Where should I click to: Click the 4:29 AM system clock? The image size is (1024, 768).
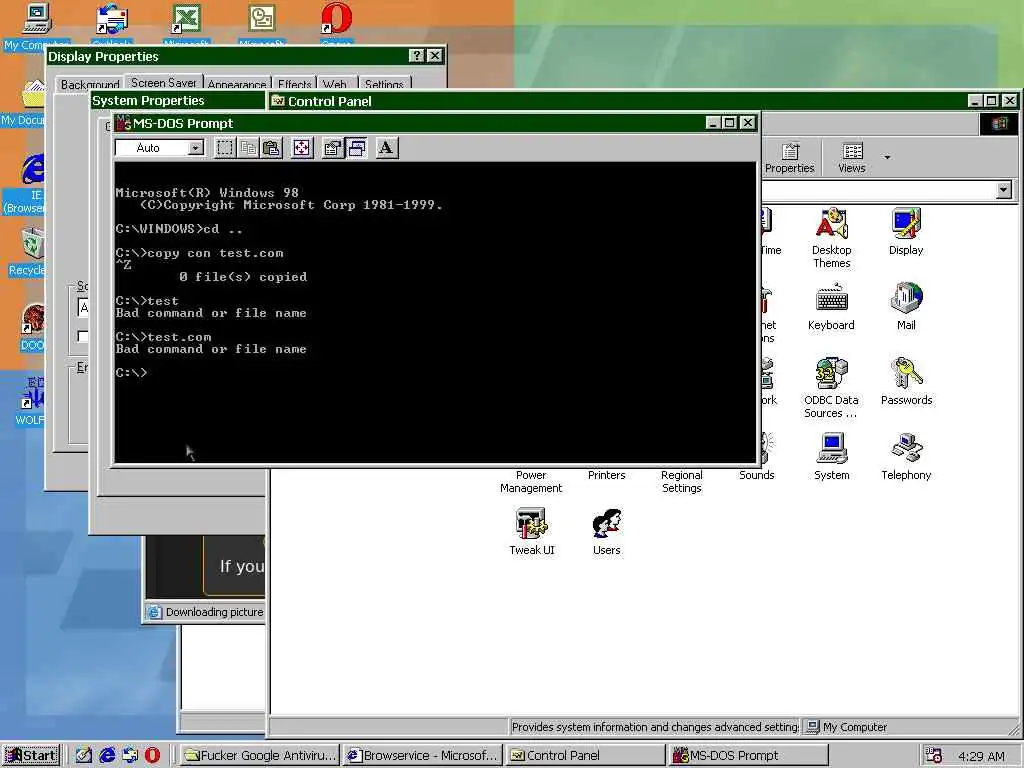[x=981, y=756]
